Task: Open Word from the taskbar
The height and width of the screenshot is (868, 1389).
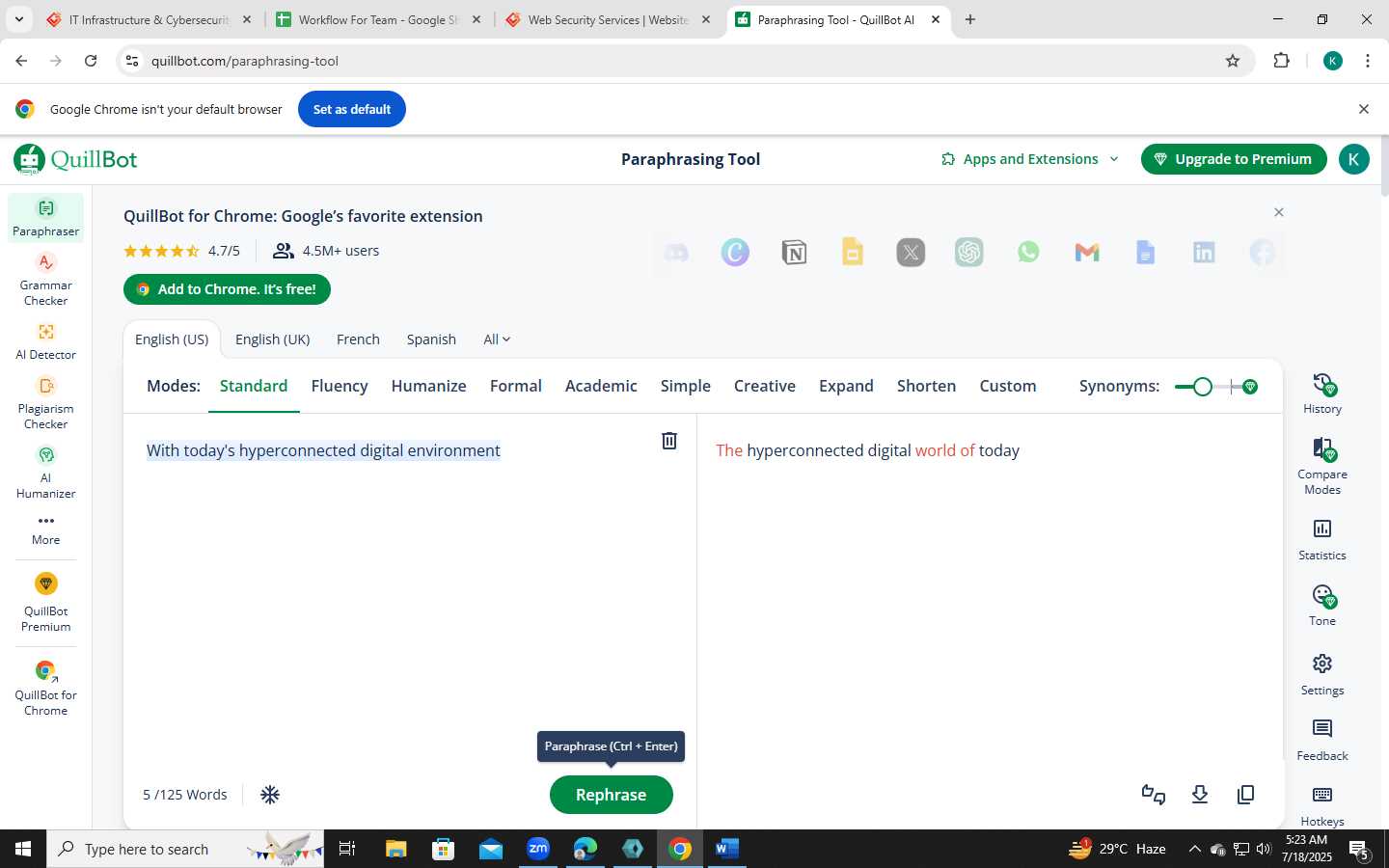Action: point(726,849)
